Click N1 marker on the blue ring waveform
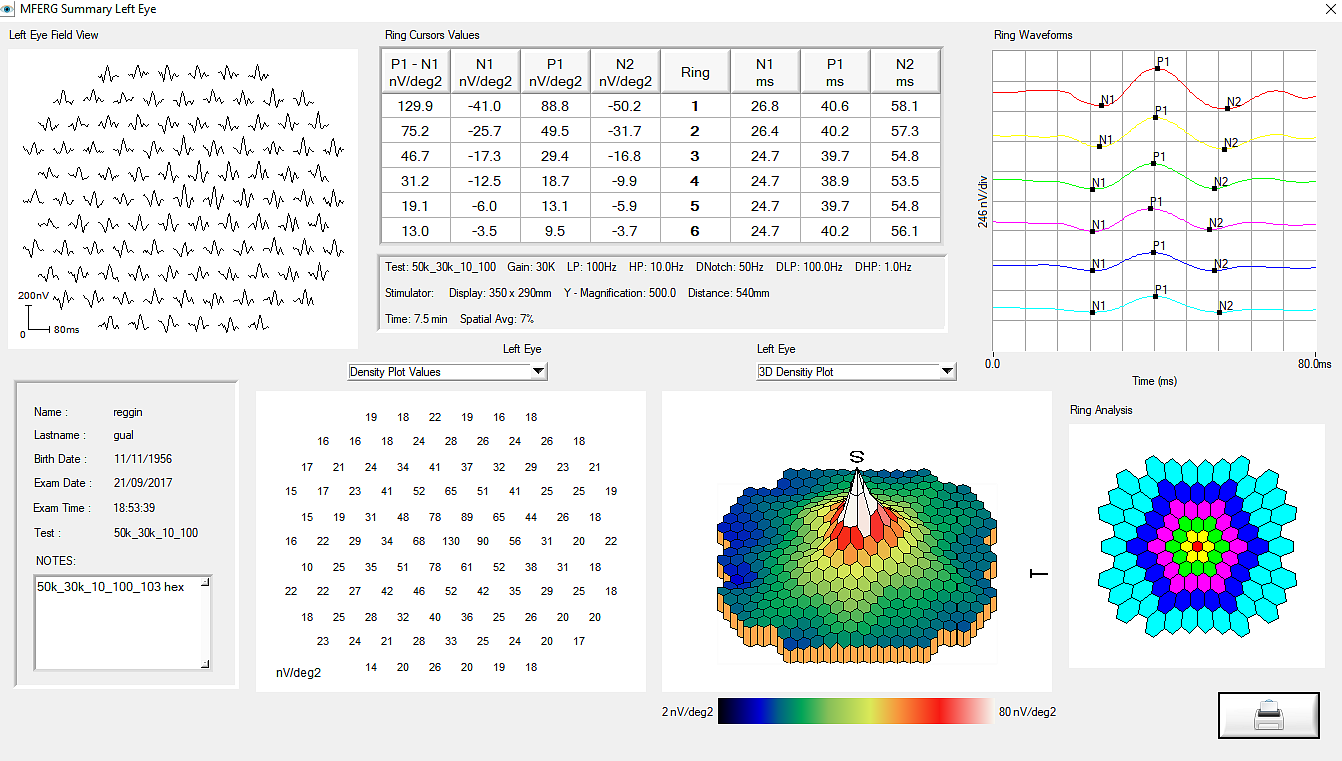The width and height of the screenshot is (1342, 761). click(x=1093, y=271)
